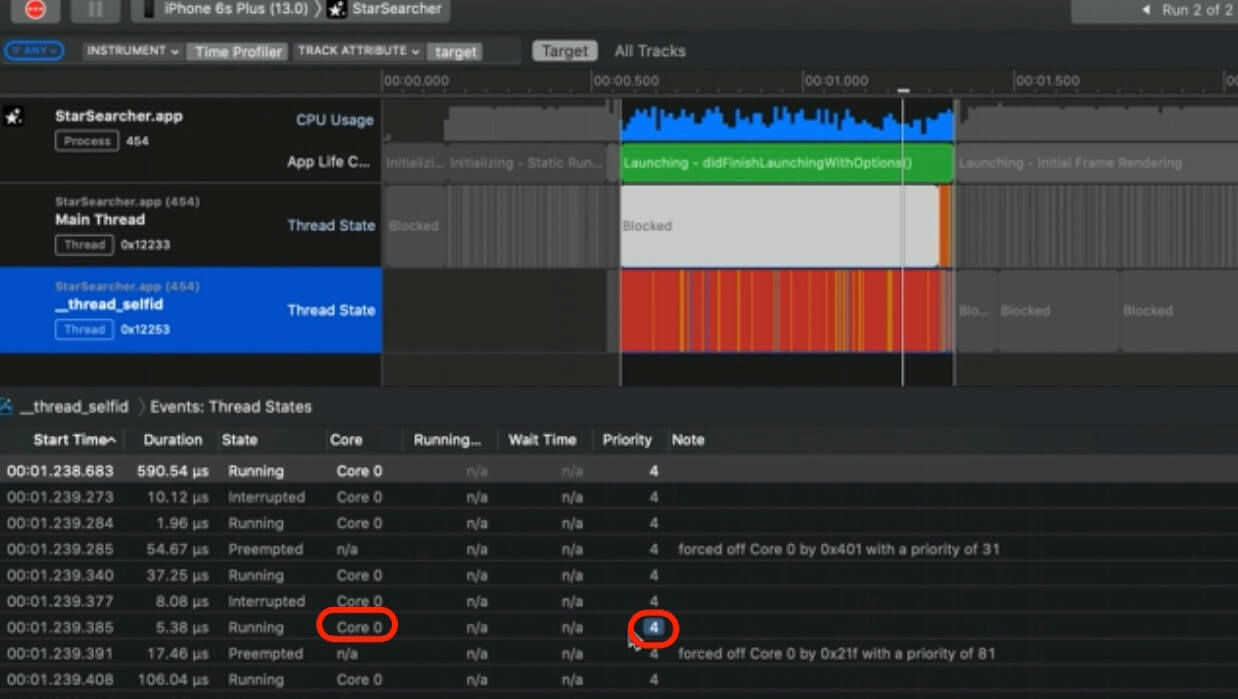Click the Process badge under StarSearcher.app

point(87,141)
